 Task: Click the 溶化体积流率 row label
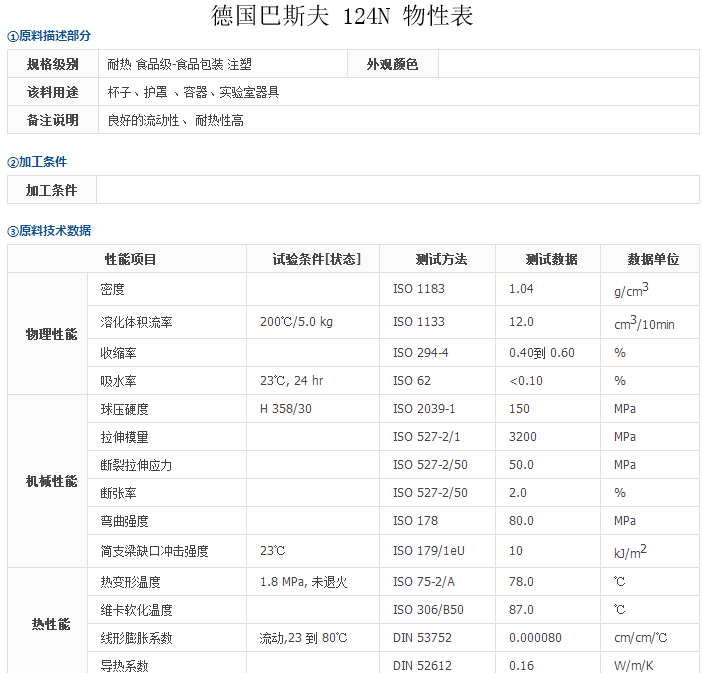tap(136, 322)
